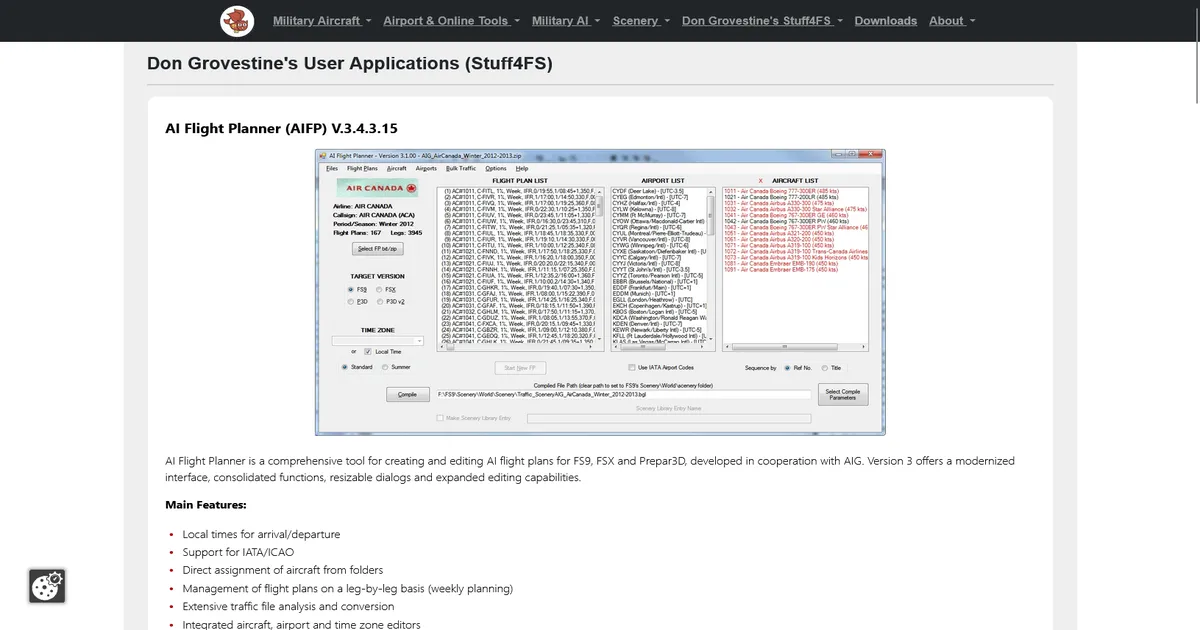Click the Compile button

coord(407,394)
